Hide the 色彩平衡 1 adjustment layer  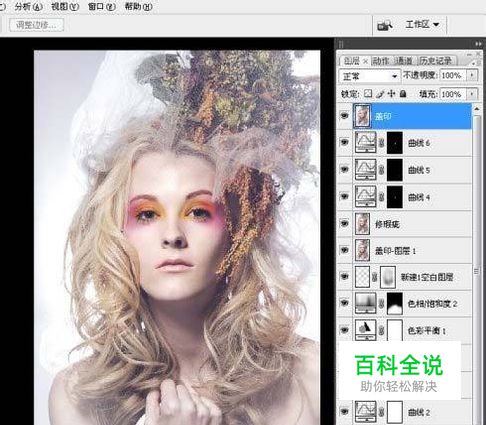click(344, 330)
